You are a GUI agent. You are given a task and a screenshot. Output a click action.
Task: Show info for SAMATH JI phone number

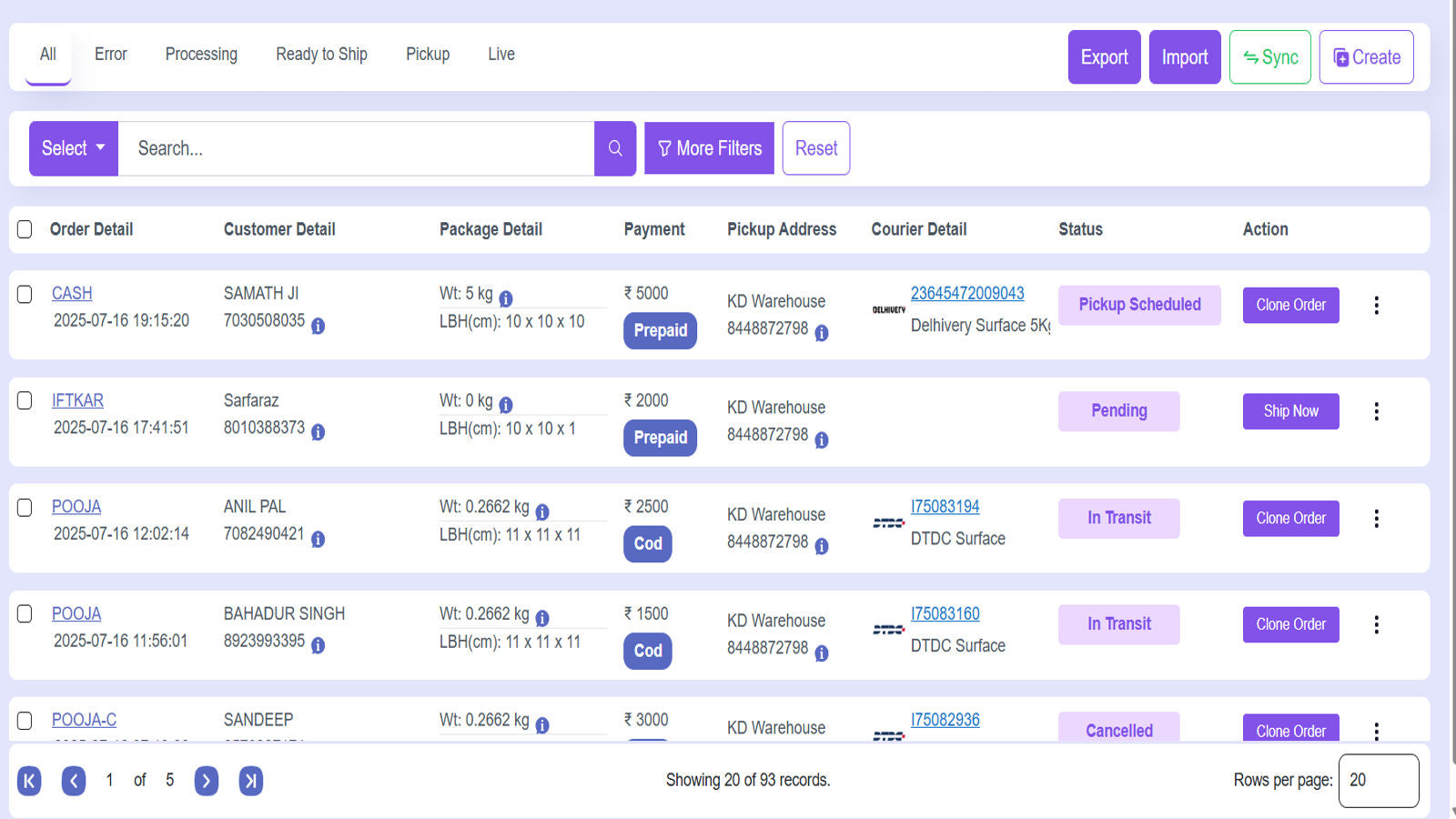click(x=318, y=326)
